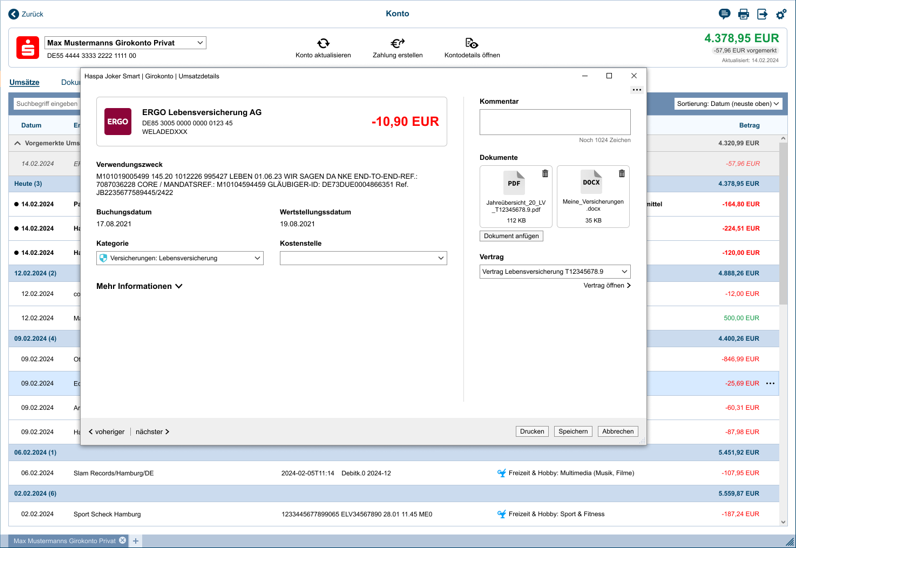This screenshot has width=905, height=567.
Task: Click the printer icon in header
Action: [x=743, y=14]
